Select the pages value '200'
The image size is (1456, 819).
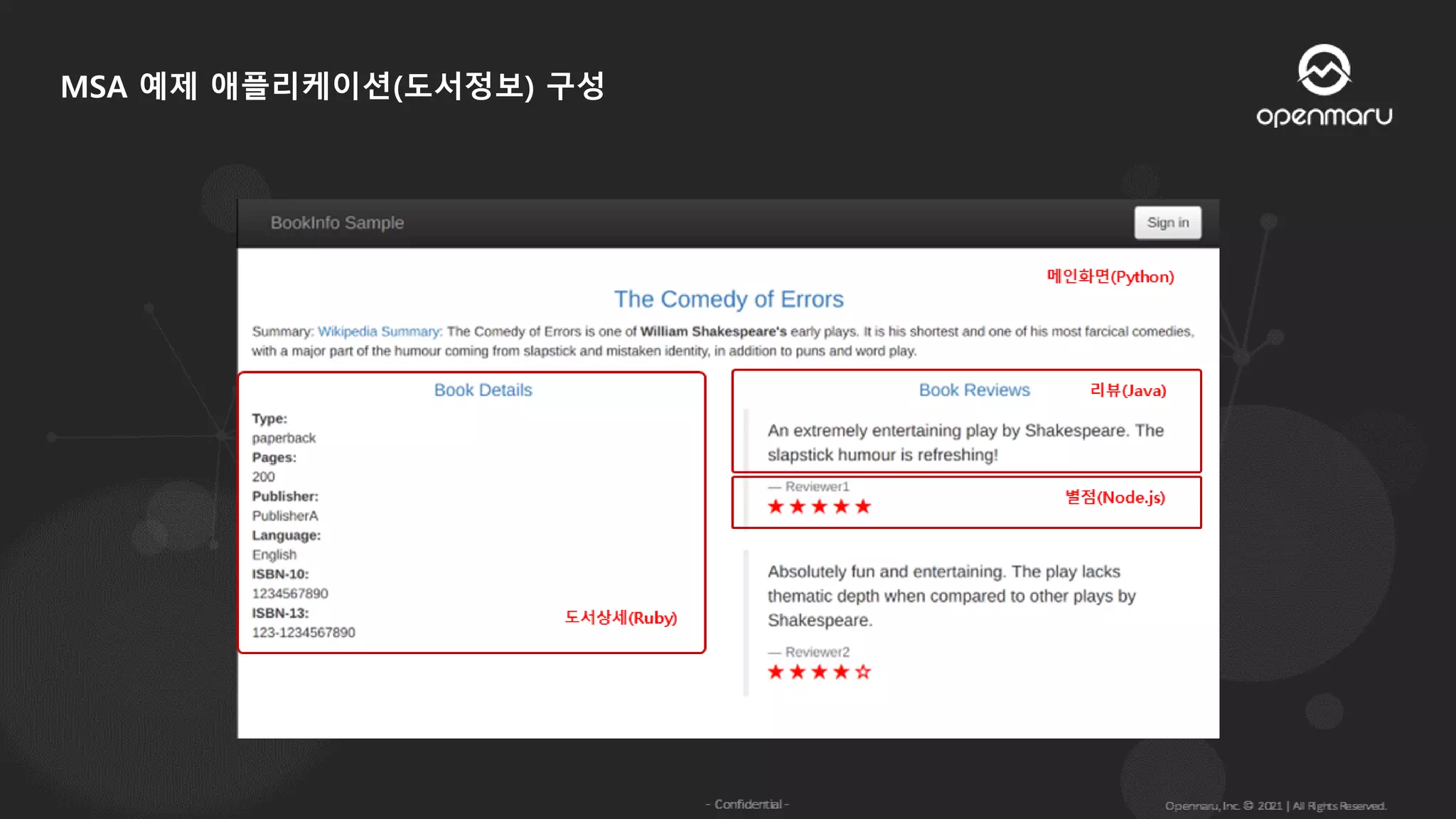pyautogui.click(x=263, y=476)
